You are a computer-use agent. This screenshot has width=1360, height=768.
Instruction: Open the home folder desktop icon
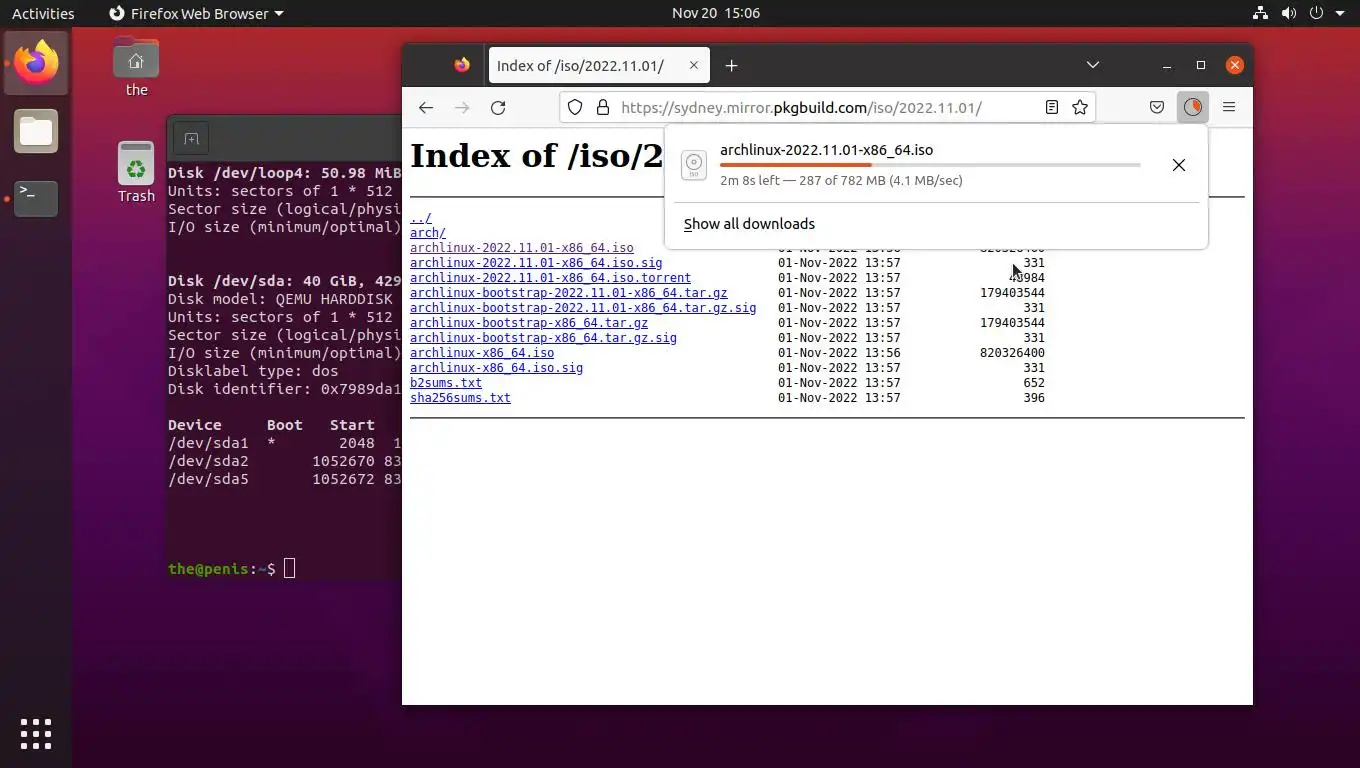pyautogui.click(x=136, y=67)
